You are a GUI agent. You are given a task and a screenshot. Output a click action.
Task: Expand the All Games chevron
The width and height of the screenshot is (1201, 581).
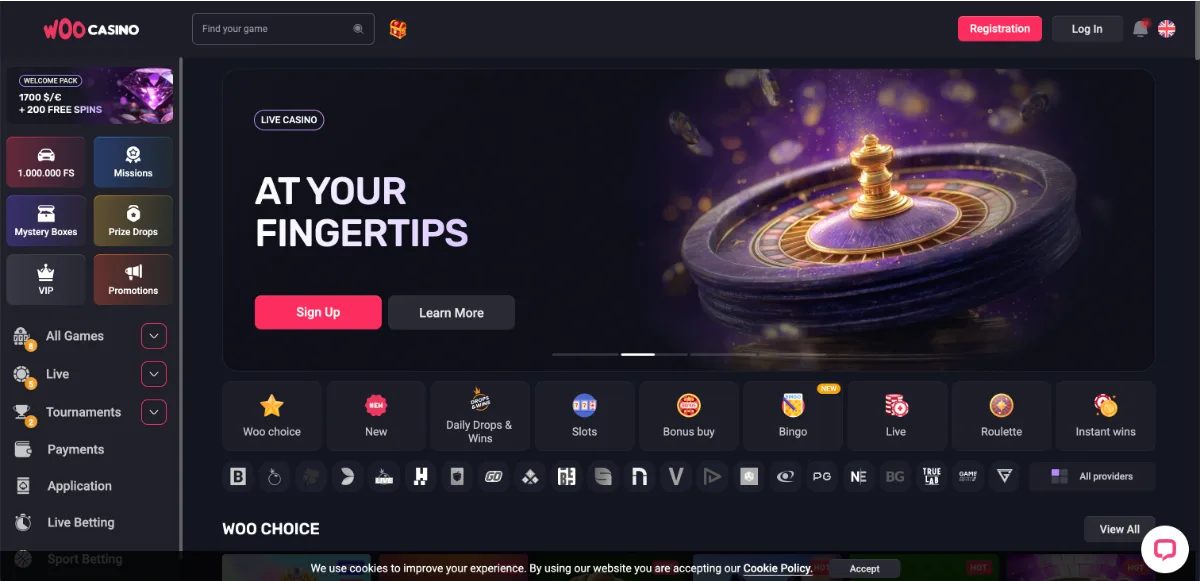(154, 336)
